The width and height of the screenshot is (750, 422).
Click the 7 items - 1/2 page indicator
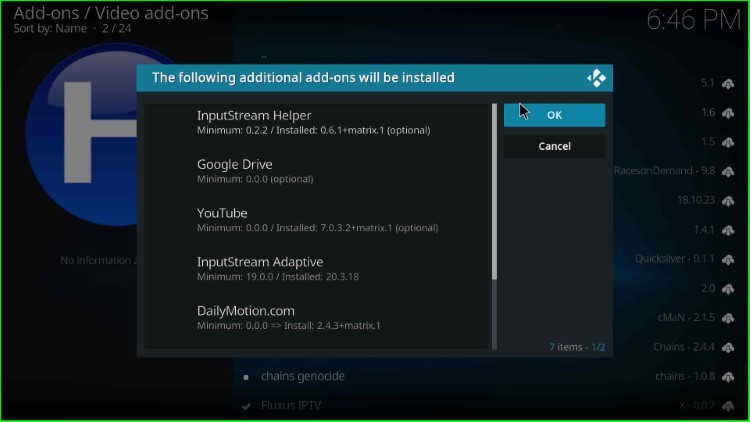coord(577,347)
